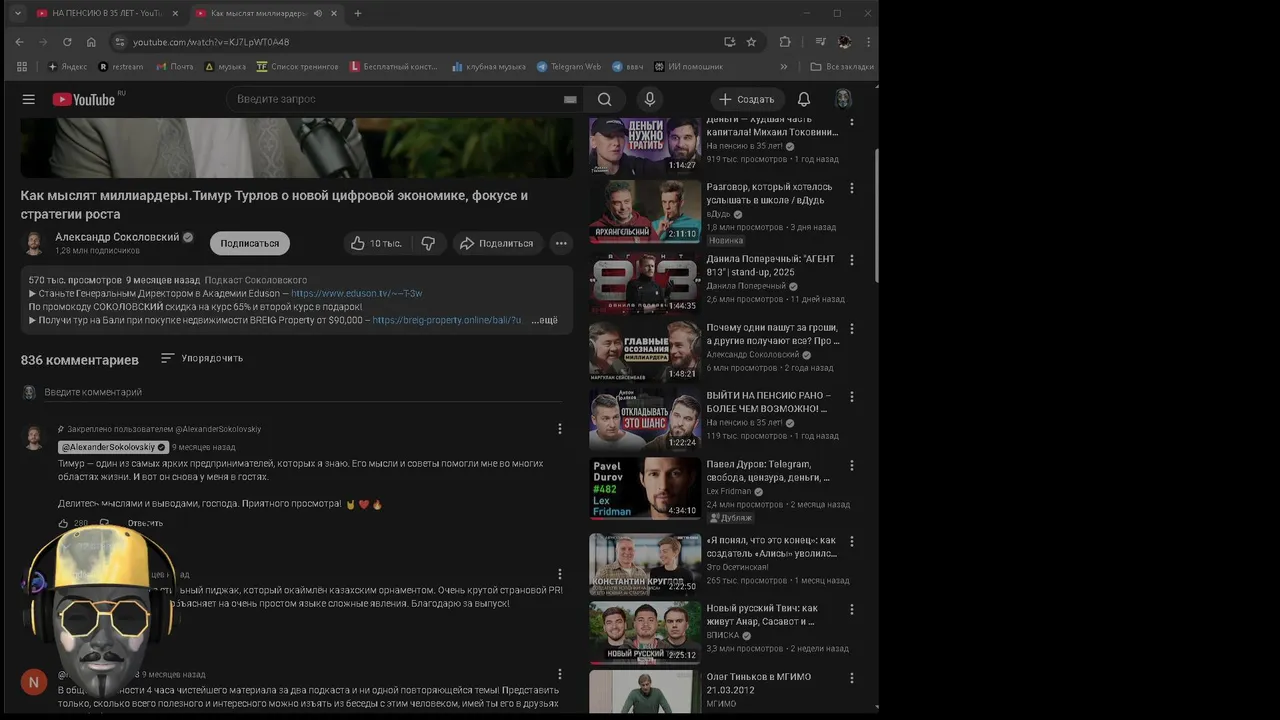
Task: Open the tab search dropdown arrow
Action: (17, 13)
